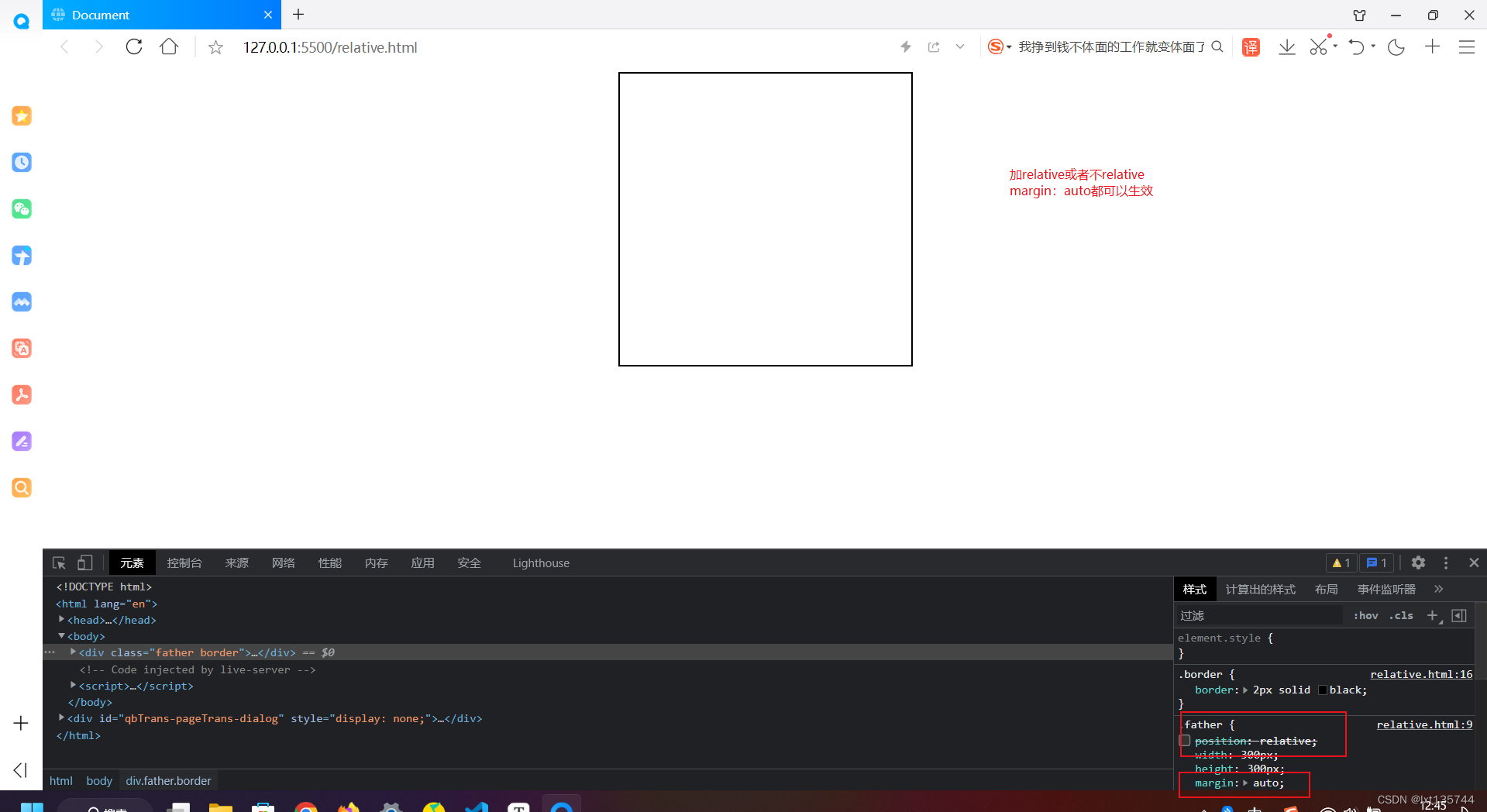Open the purple note-editing sidebar icon

[22, 442]
